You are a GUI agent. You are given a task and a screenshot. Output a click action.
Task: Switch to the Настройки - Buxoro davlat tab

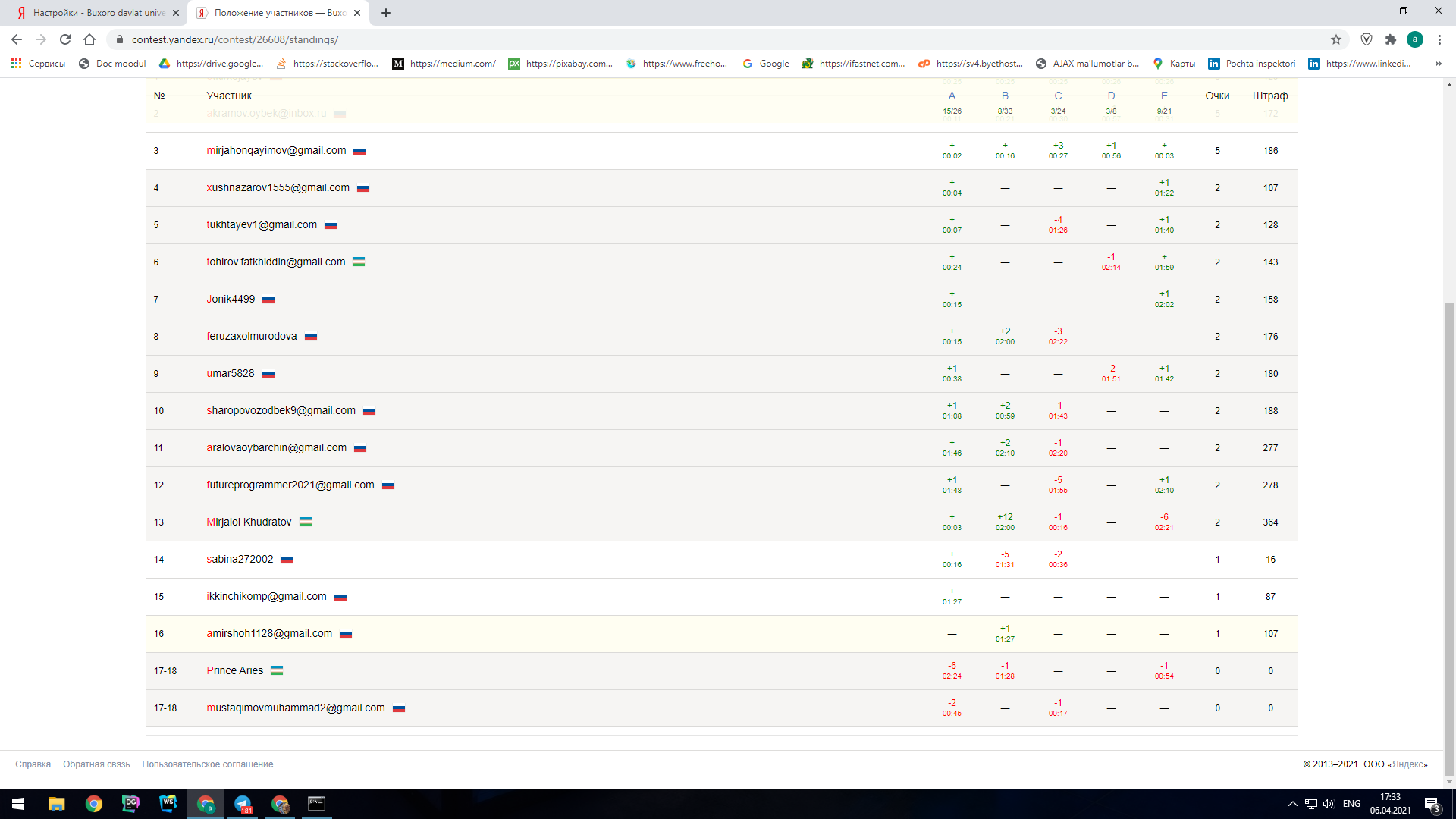click(93, 13)
